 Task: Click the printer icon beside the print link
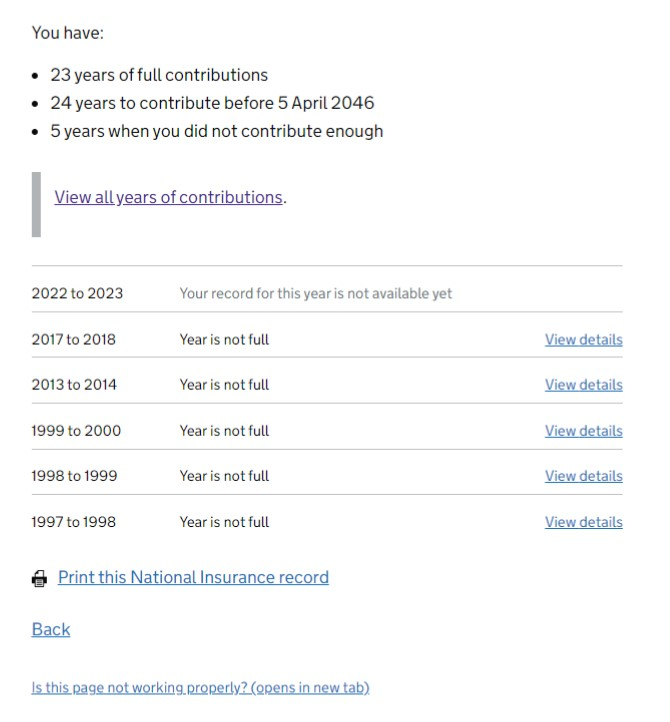(x=39, y=579)
